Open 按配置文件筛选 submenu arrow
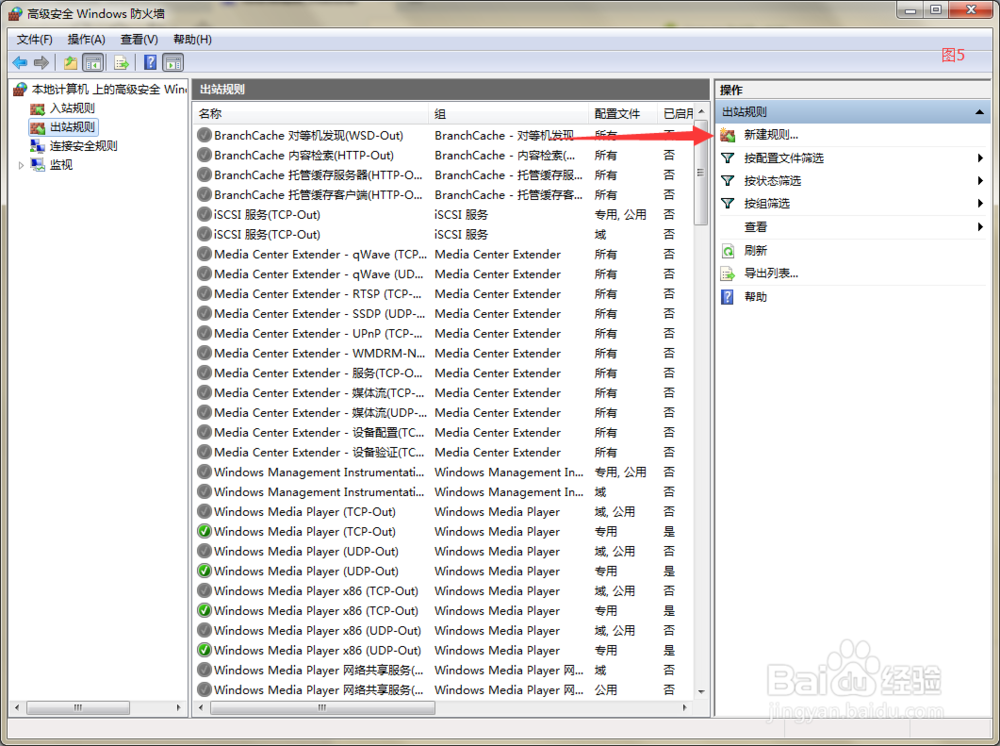 980,157
